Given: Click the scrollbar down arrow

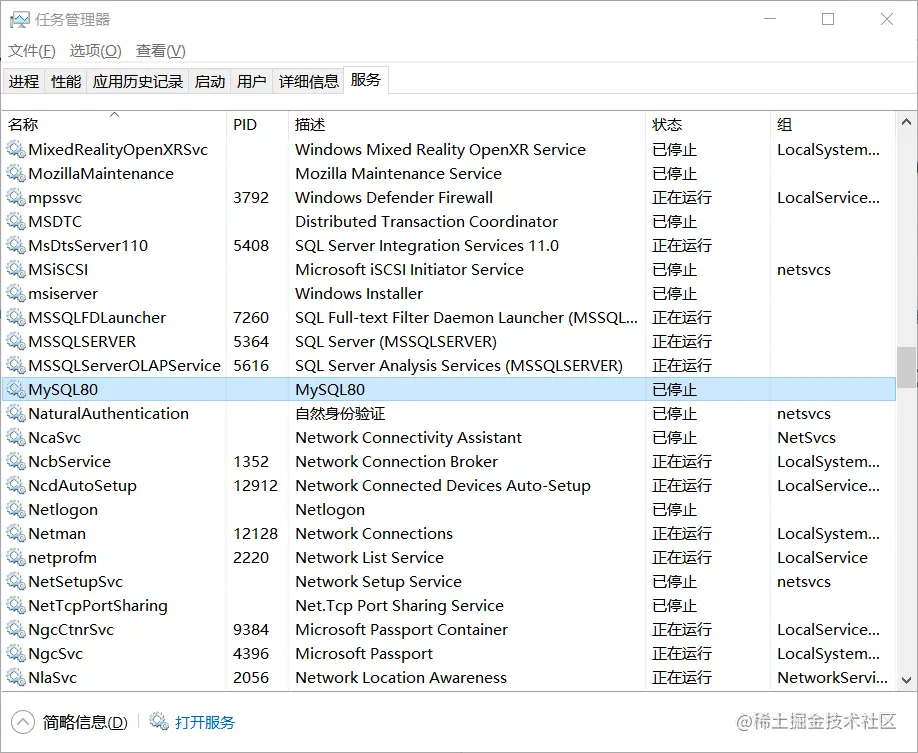Looking at the screenshot, I should click(906, 680).
